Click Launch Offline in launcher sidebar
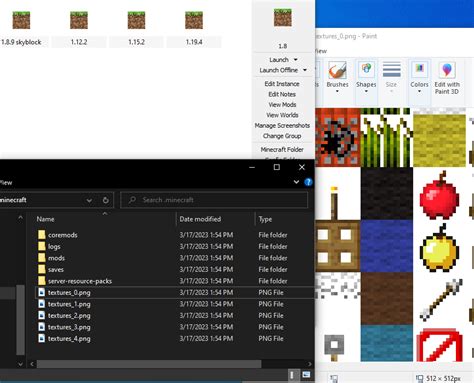Screen dimensions: 474x383 [279, 70]
